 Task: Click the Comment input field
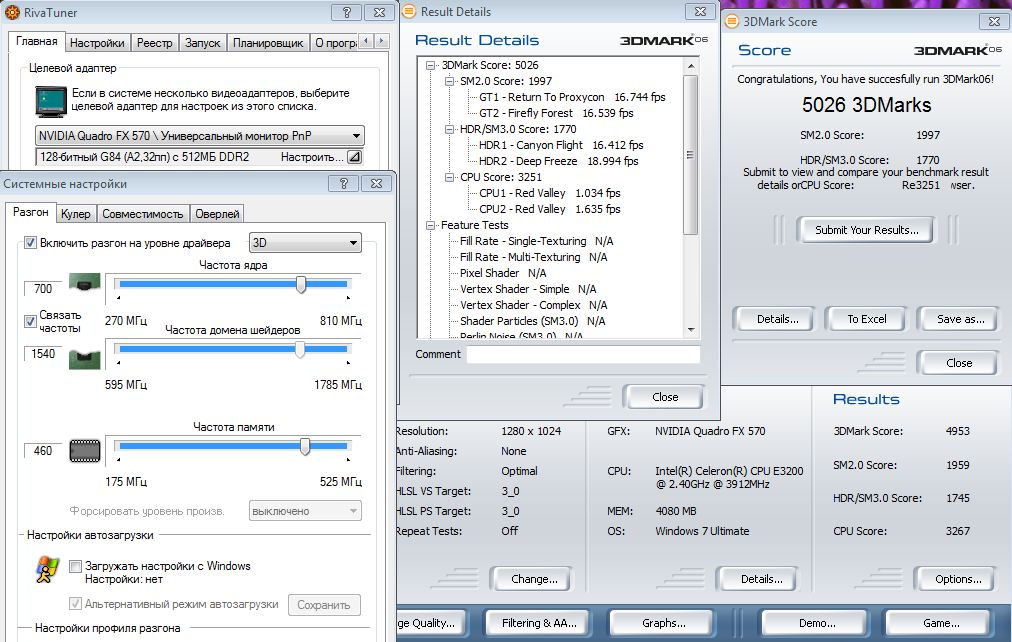pyautogui.click(x=583, y=354)
